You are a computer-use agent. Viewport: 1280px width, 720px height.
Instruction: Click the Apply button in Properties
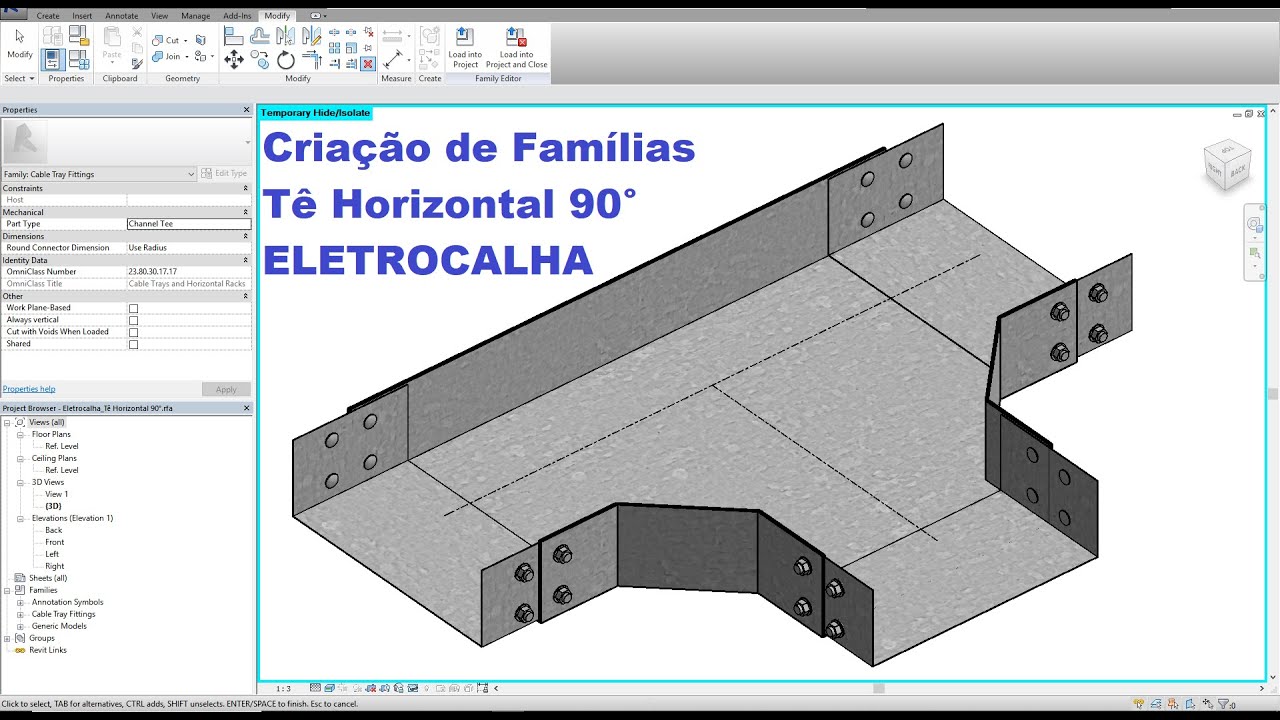[226, 389]
